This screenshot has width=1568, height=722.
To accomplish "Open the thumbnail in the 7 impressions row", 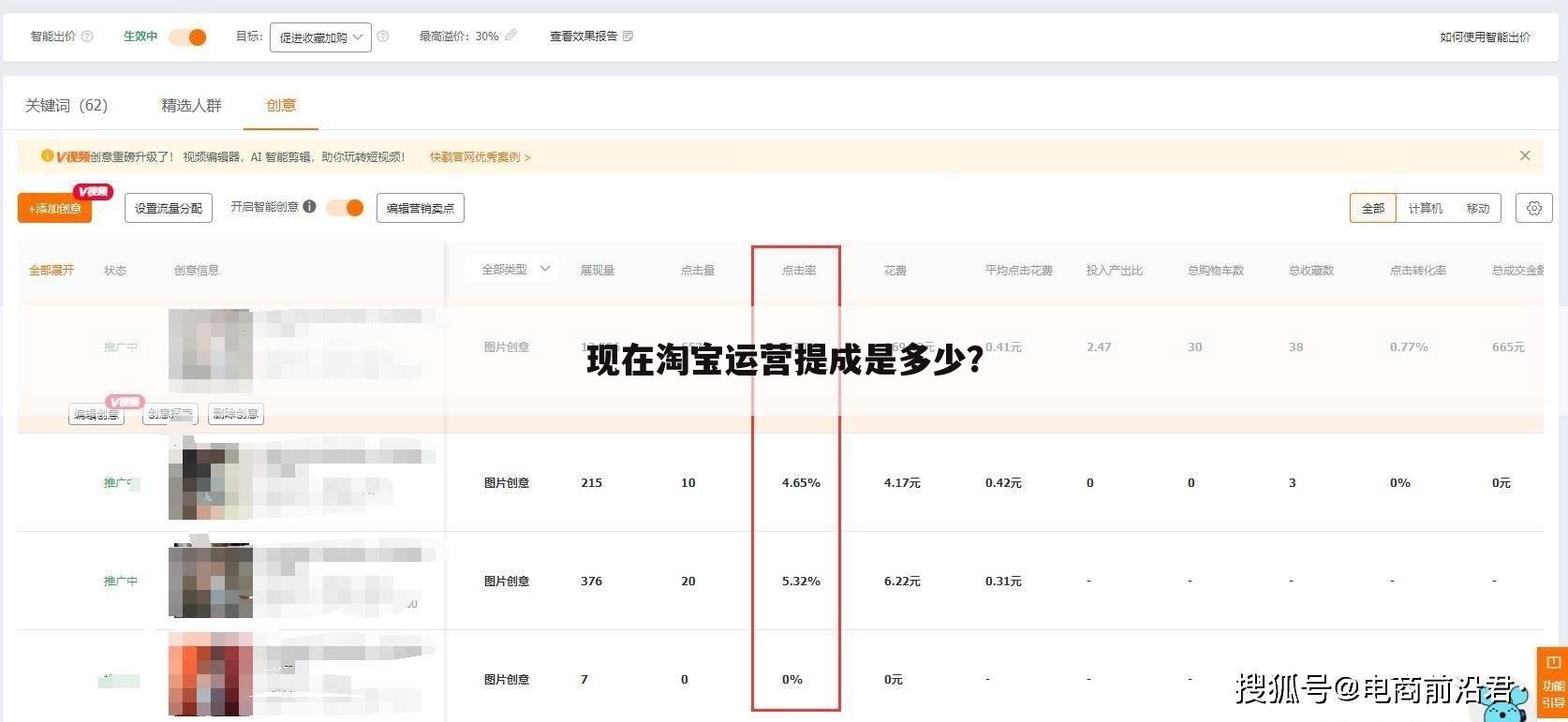I will click(x=211, y=674).
